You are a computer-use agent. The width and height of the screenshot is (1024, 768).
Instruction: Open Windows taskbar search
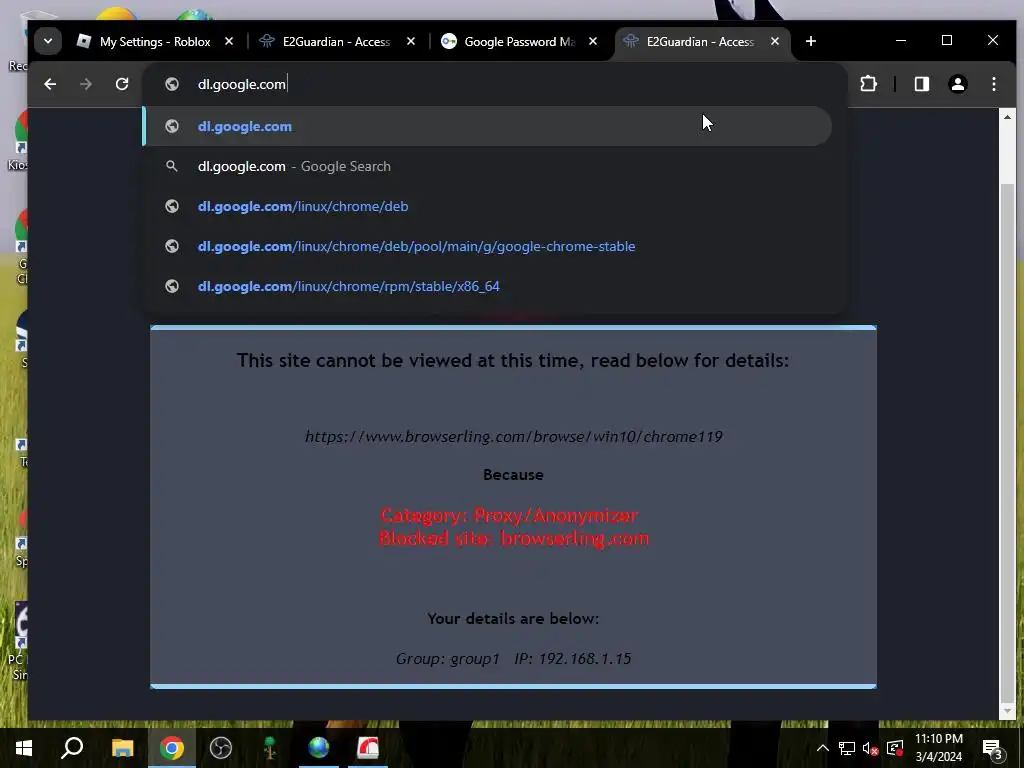[72, 748]
